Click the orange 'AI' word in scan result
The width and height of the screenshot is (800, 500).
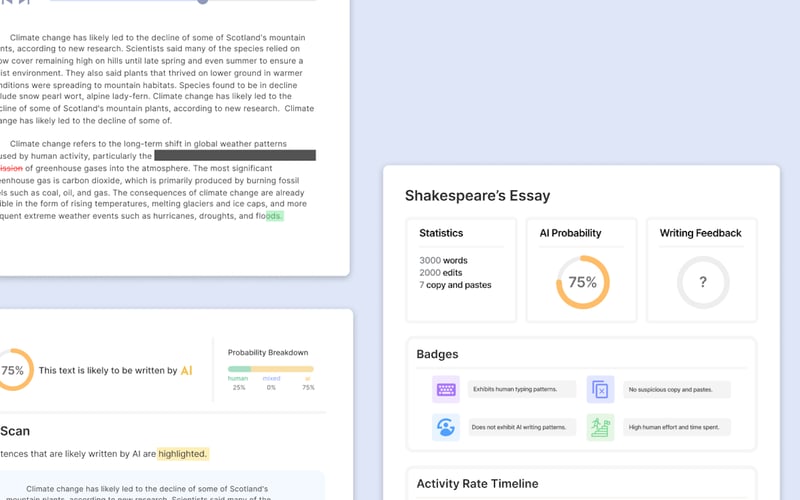point(186,370)
